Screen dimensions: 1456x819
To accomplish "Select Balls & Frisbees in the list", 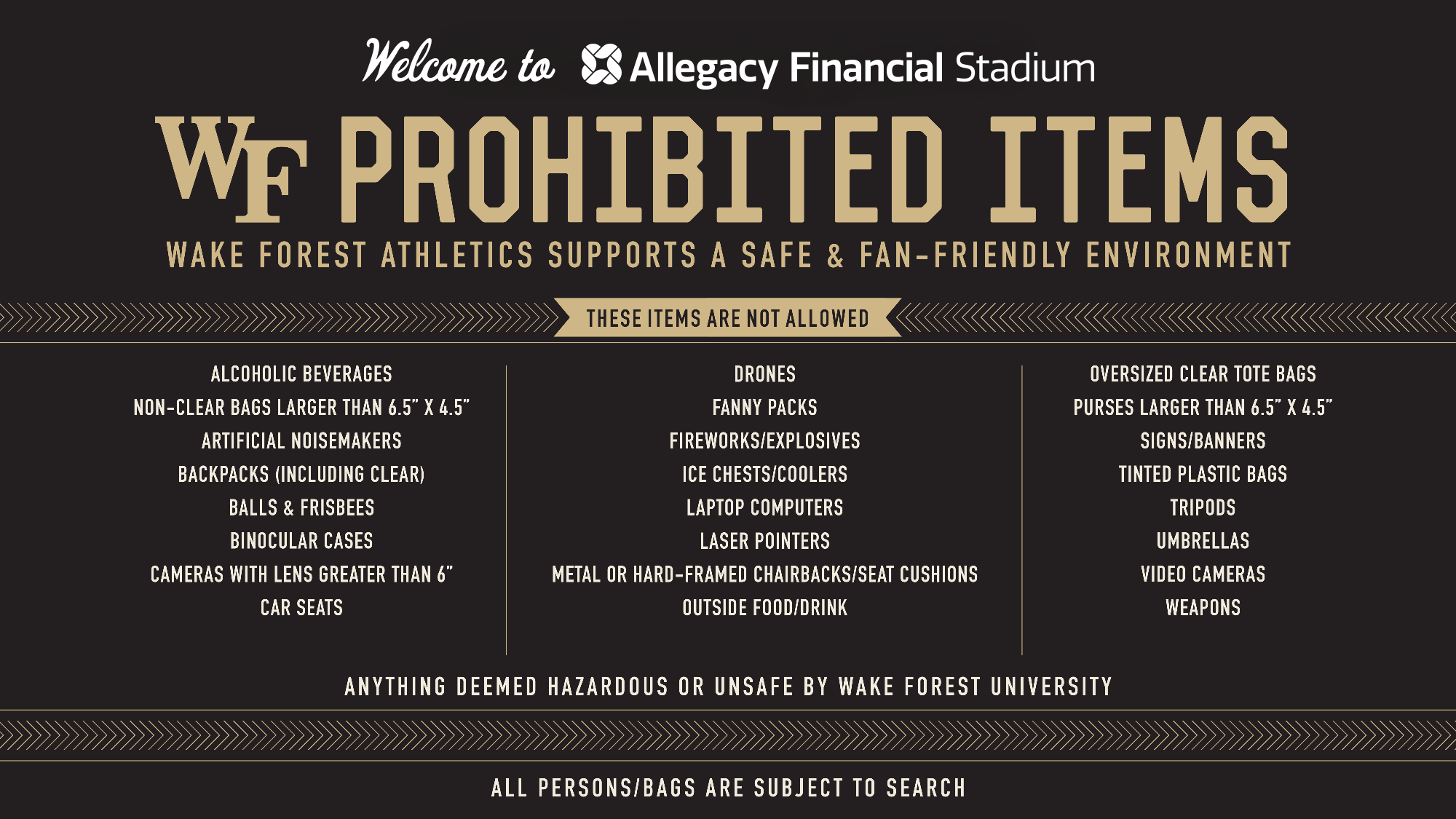I will [x=301, y=508].
